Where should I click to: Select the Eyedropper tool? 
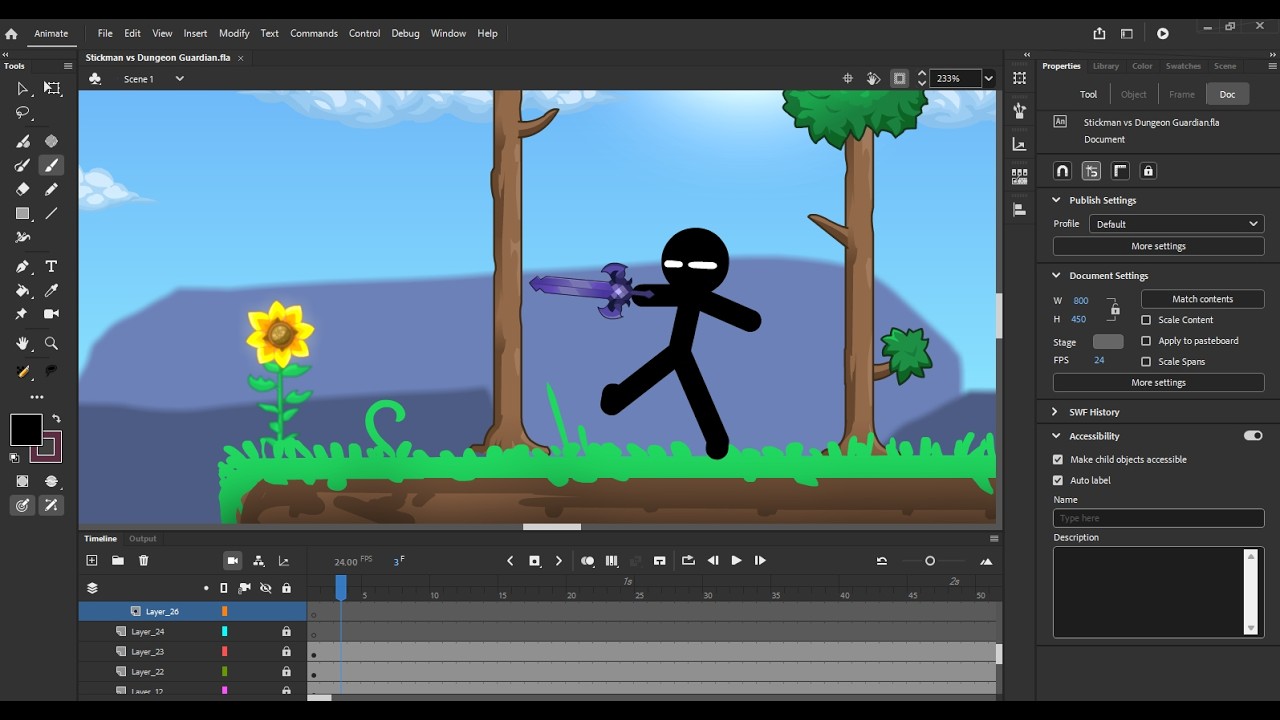pyautogui.click(x=52, y=291)
